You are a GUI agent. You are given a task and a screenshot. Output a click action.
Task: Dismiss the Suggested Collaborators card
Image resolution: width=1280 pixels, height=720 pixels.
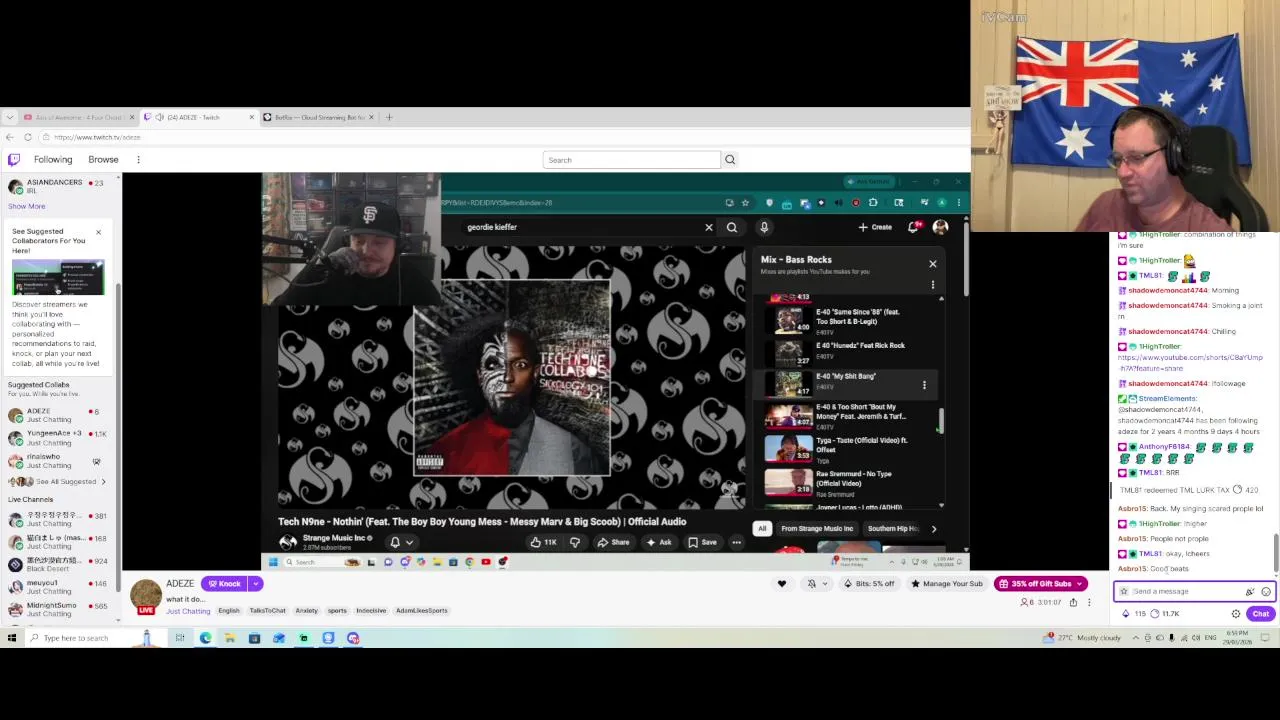pyautogui.click(x=98, y=232)
